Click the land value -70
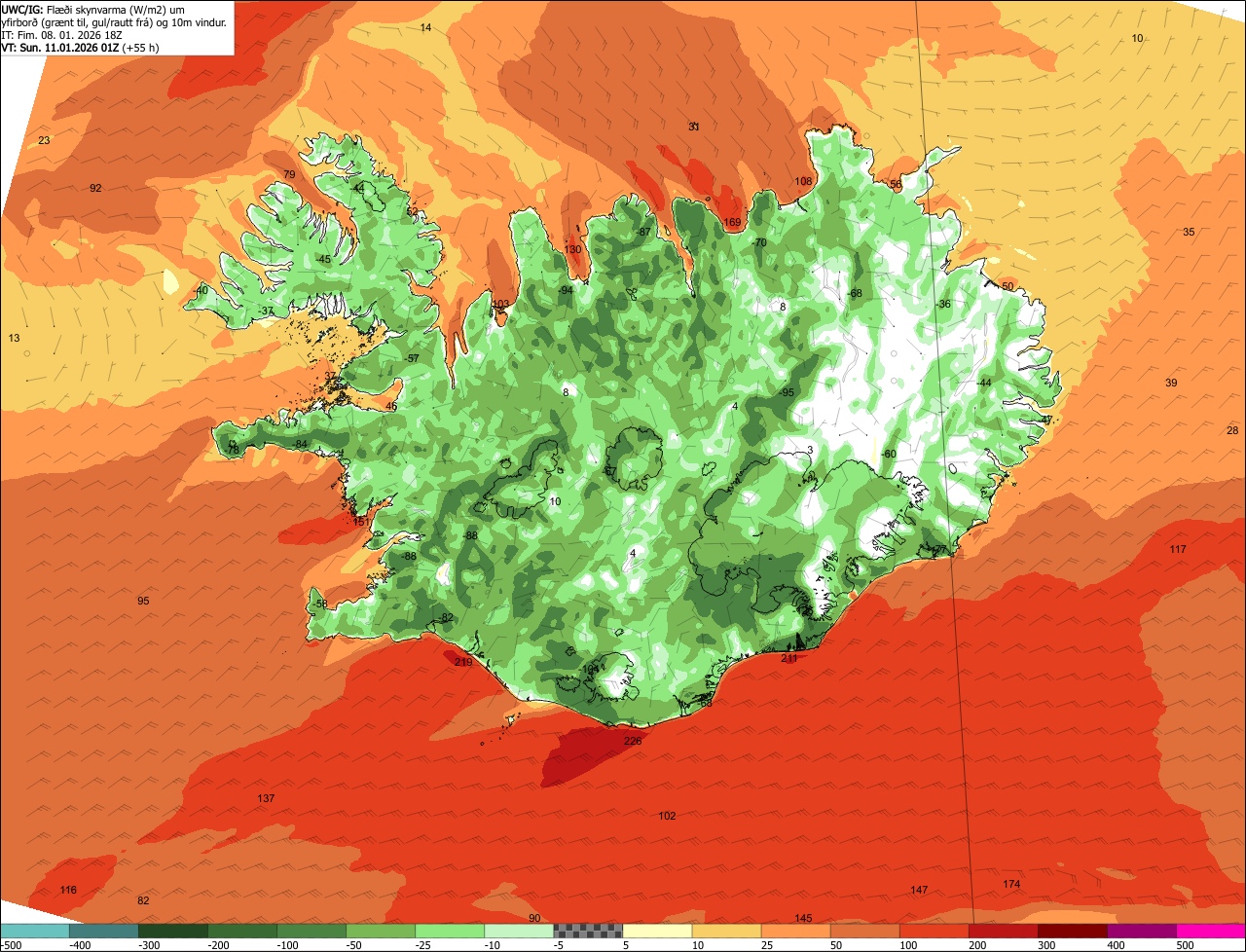The height and width of the screenshot is (952, 1246). 760,242
